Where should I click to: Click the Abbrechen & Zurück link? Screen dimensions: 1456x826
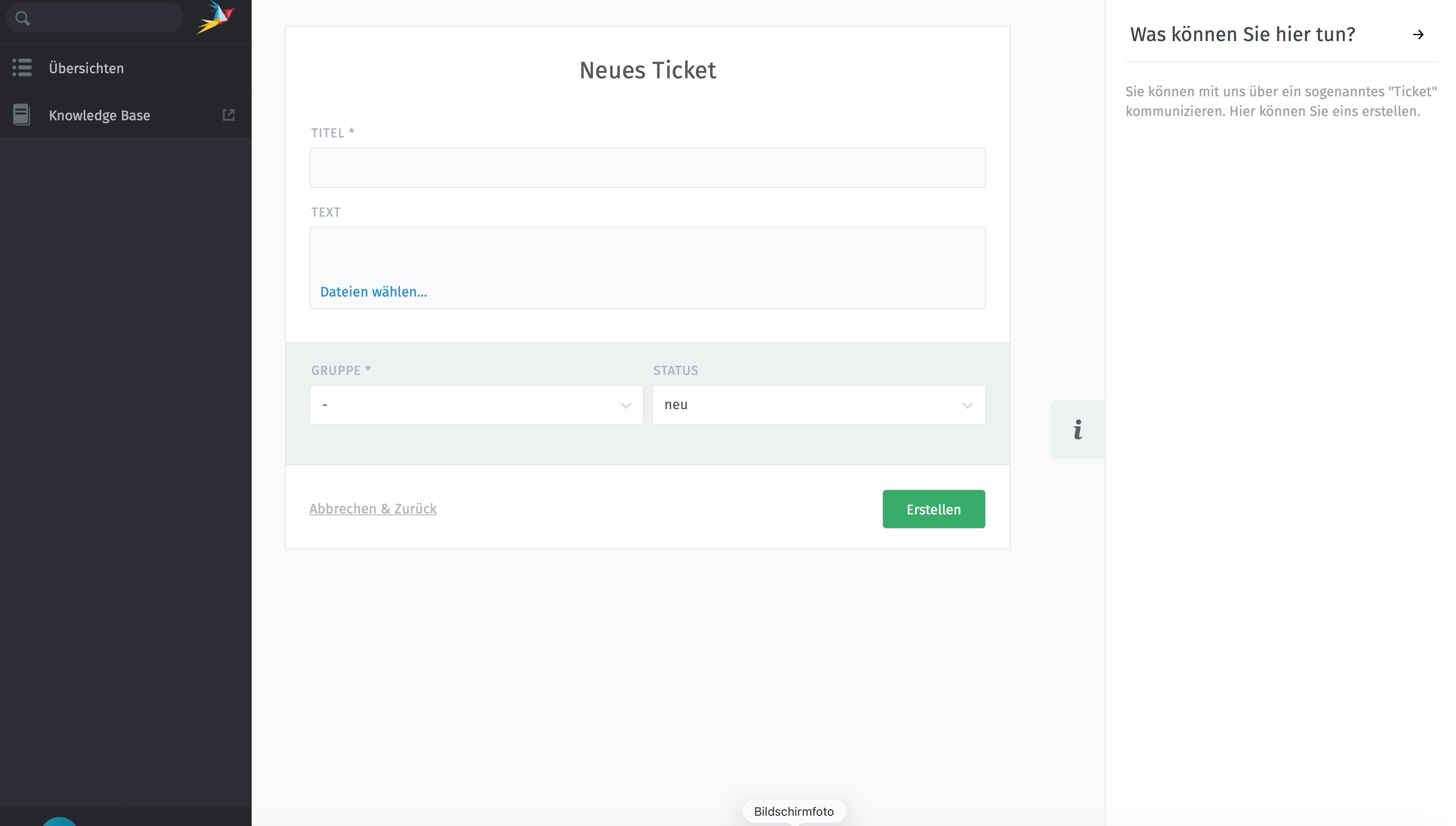click(x=373, y=509)
